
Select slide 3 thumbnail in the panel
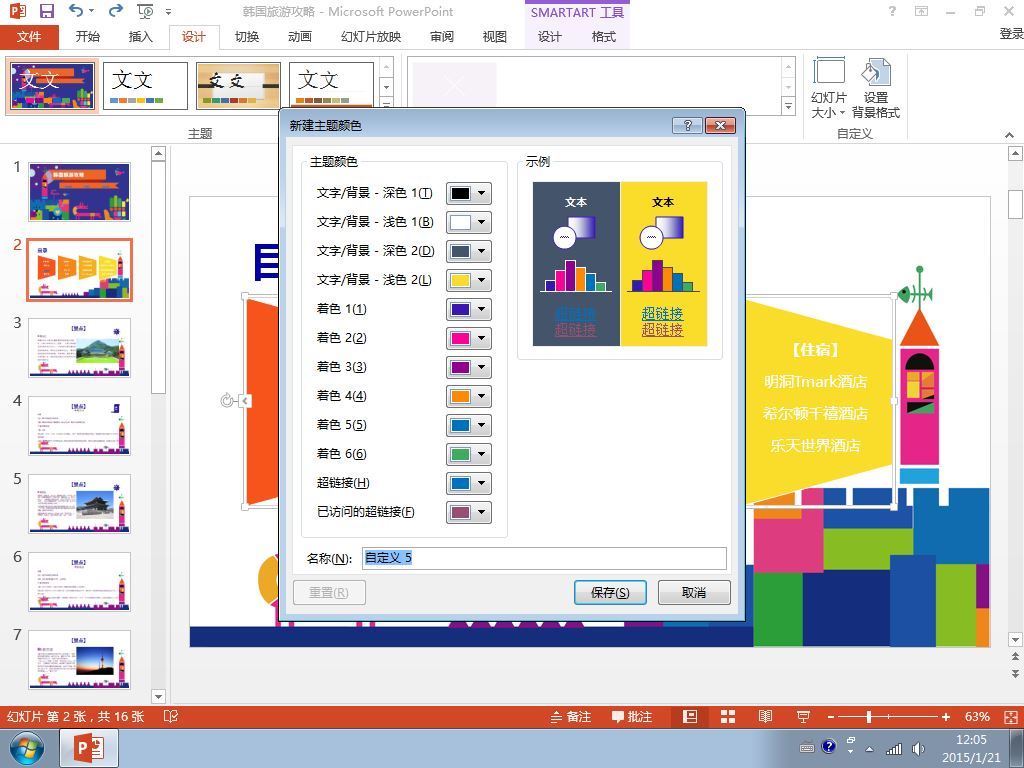click(79, 347)
